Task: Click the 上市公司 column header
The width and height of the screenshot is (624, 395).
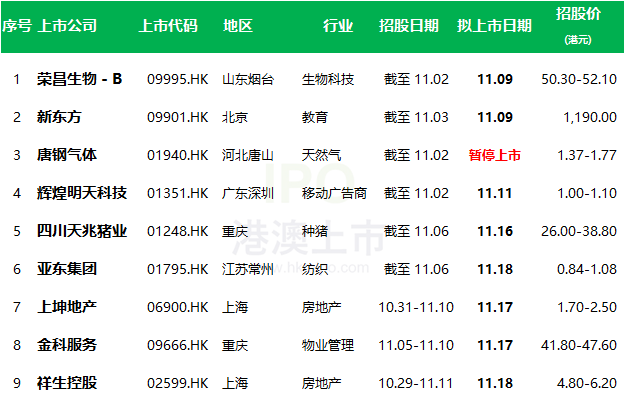Action: 67,26
